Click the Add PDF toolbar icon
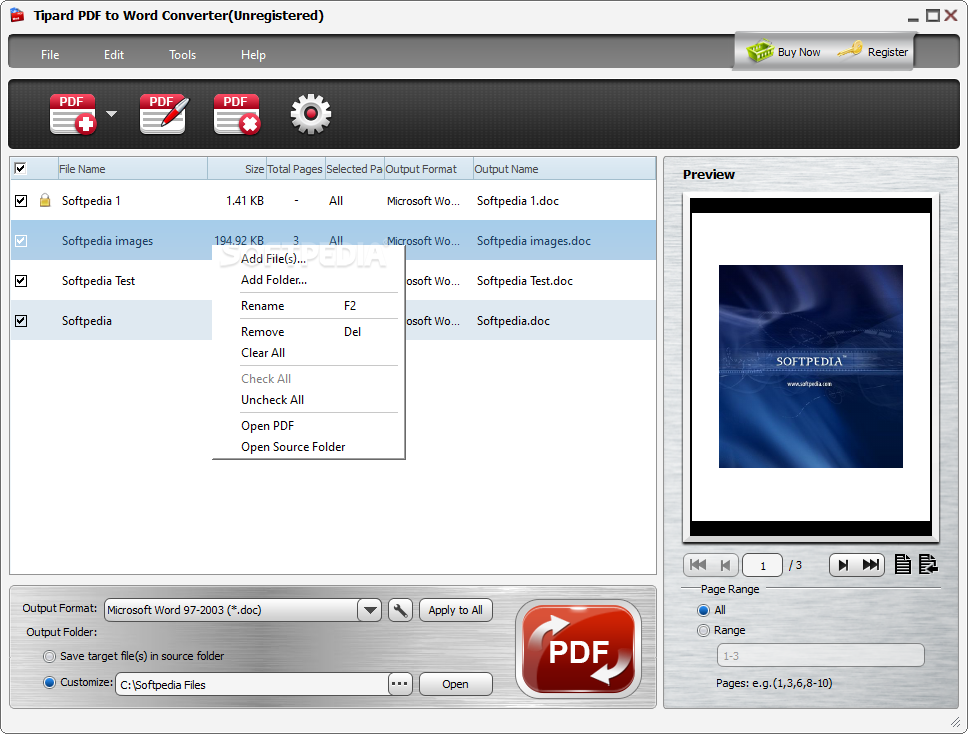The width and height of the screenshot is (968, 734). (71, 113)
